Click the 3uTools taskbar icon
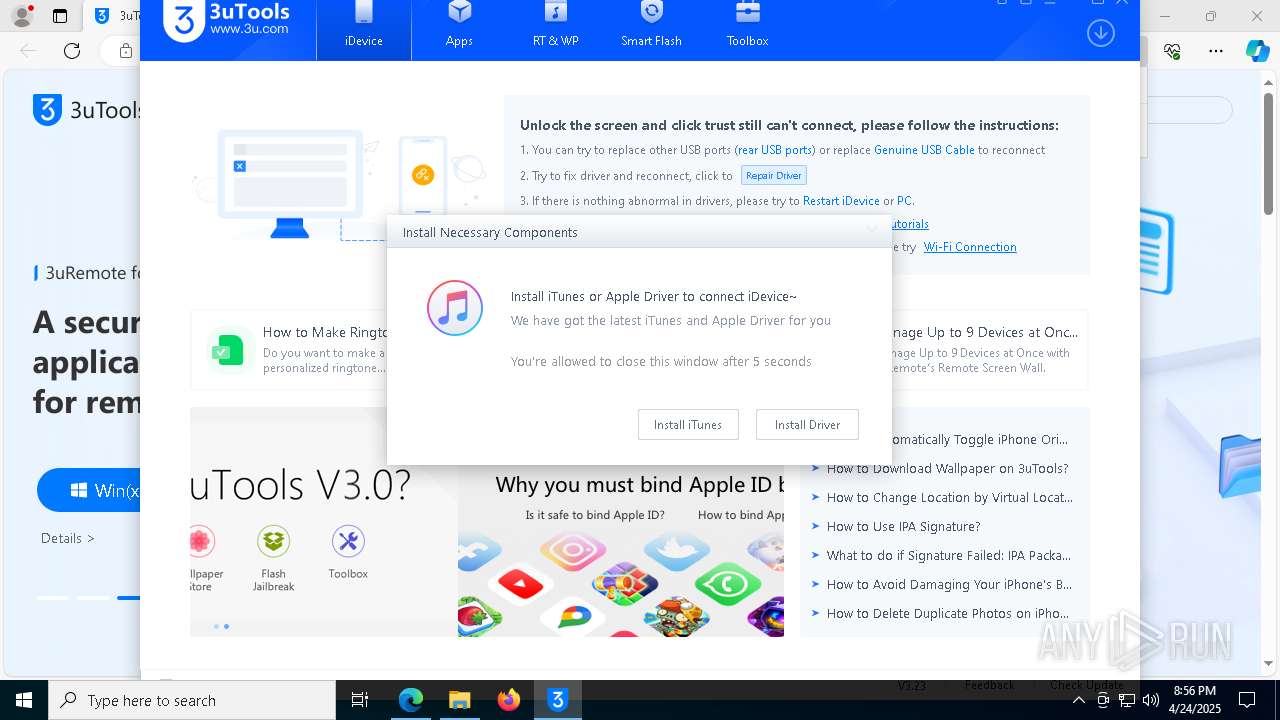This screenshot has width=1280, height=720. [x=558, y=700]
